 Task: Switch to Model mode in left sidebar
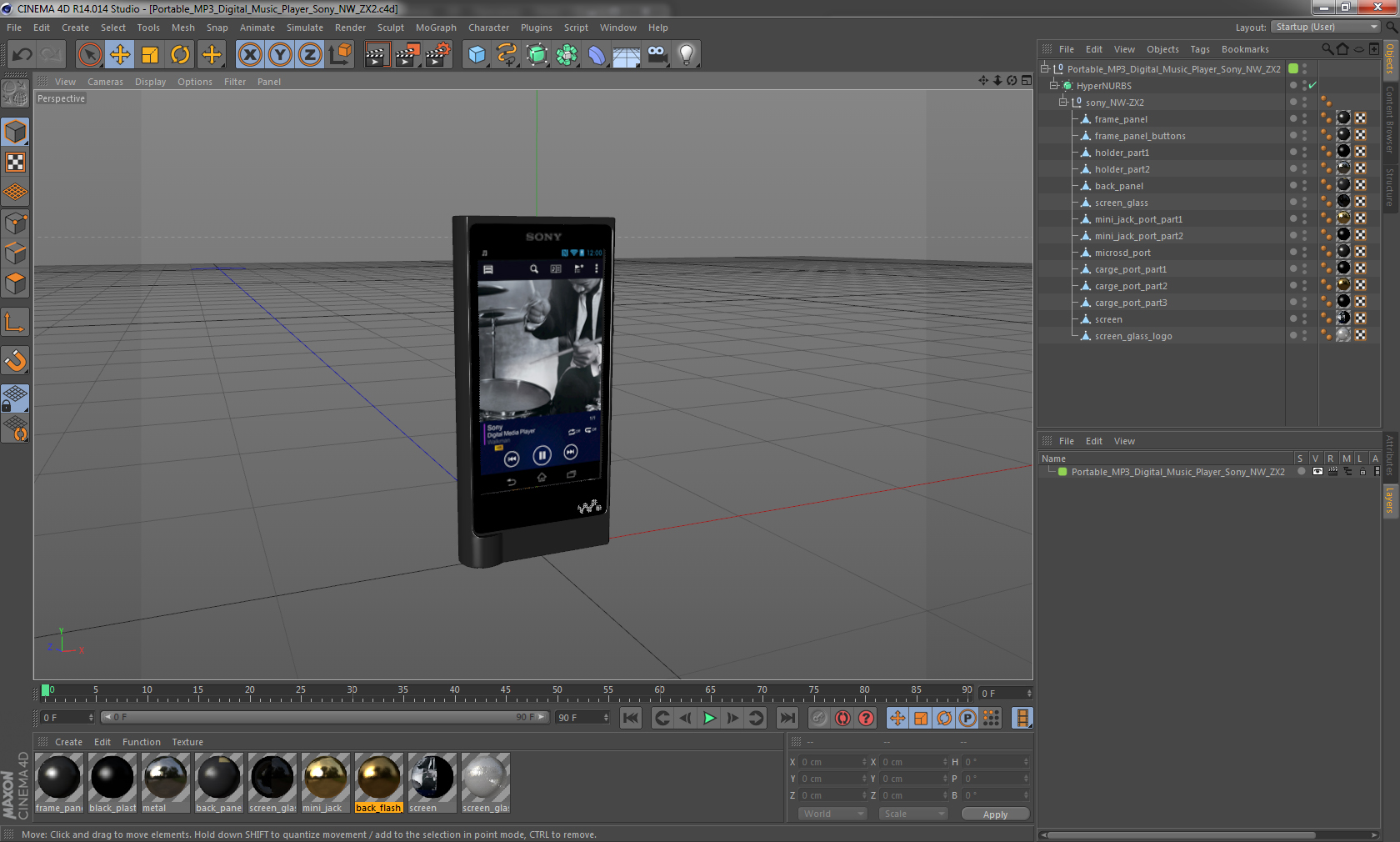(x=16, y=132)
